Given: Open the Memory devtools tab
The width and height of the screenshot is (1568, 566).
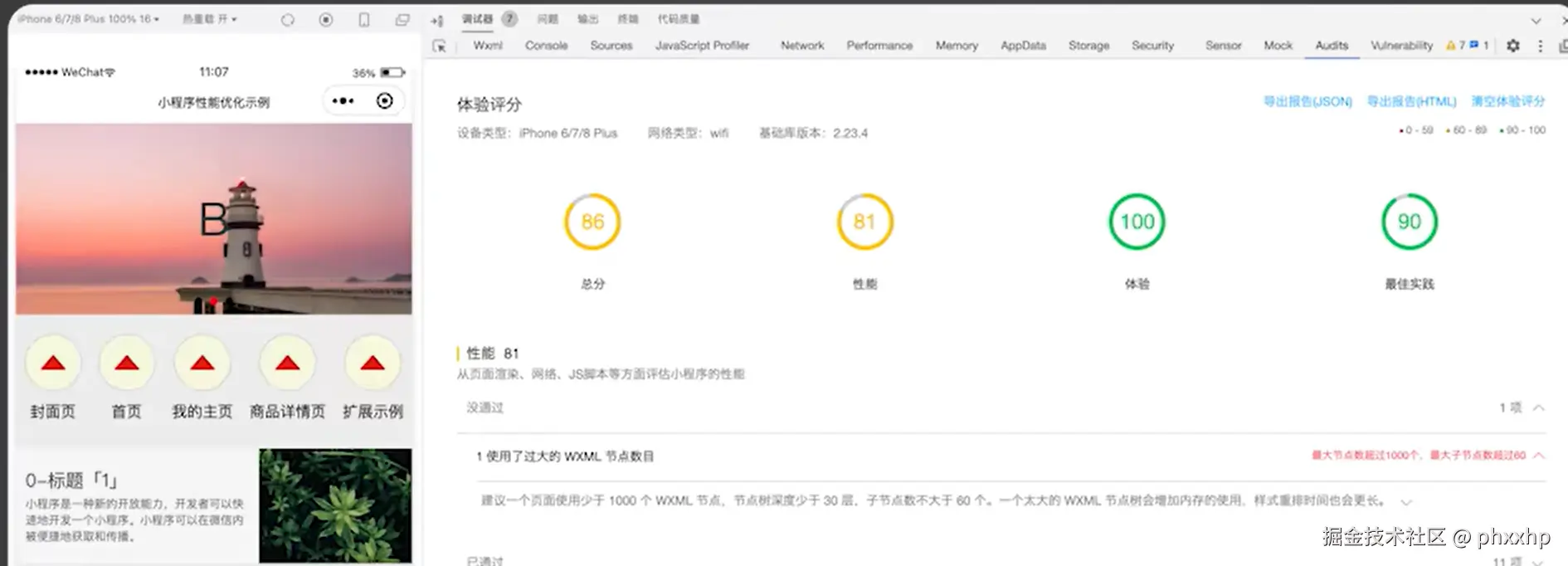Looking at the screenshot, I should (957, 46).
